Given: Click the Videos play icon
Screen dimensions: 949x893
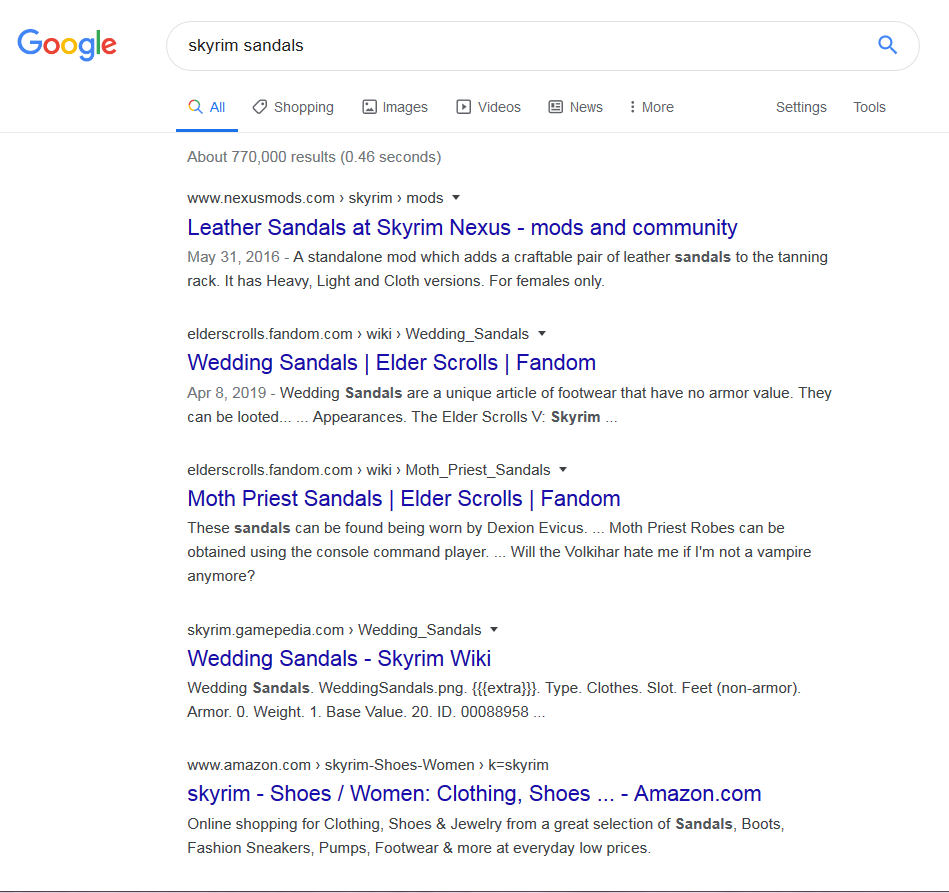Looking at the screenshot, I should (x=464, y=107).
